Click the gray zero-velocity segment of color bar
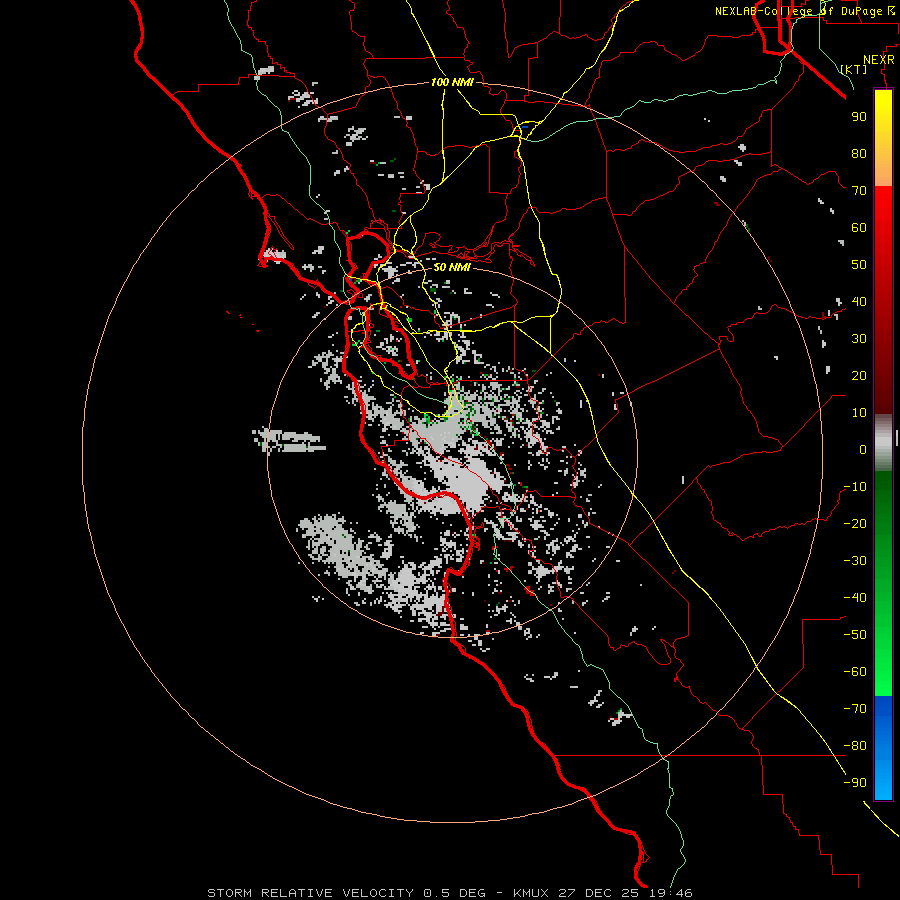The width and height of the screenshot is (900, 900). coord(883,442)
